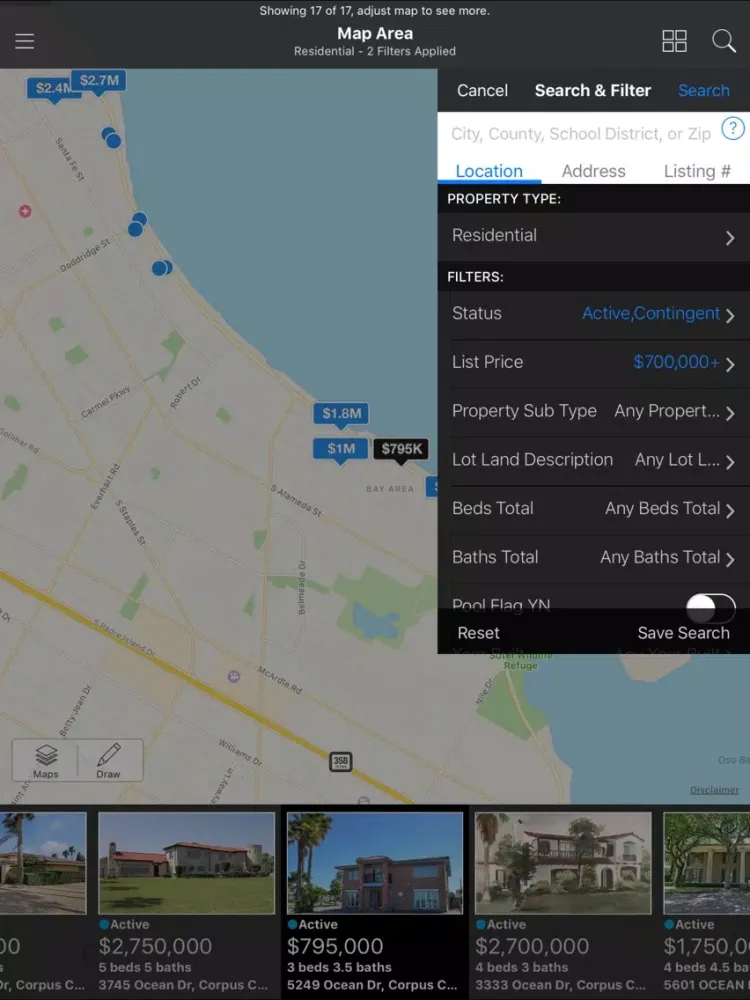Open the List Price filter
The height and width of the screenshot is (1000, 750).
593,363
